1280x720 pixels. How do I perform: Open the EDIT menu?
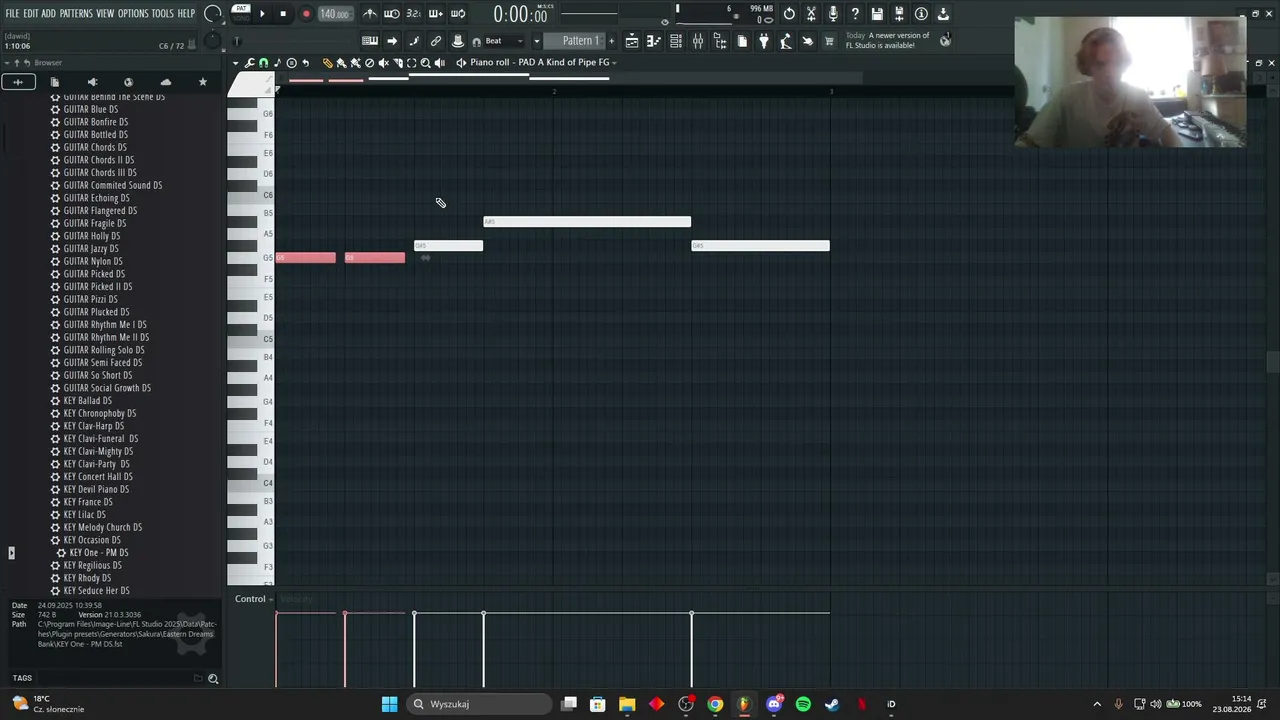coord(31,14)
